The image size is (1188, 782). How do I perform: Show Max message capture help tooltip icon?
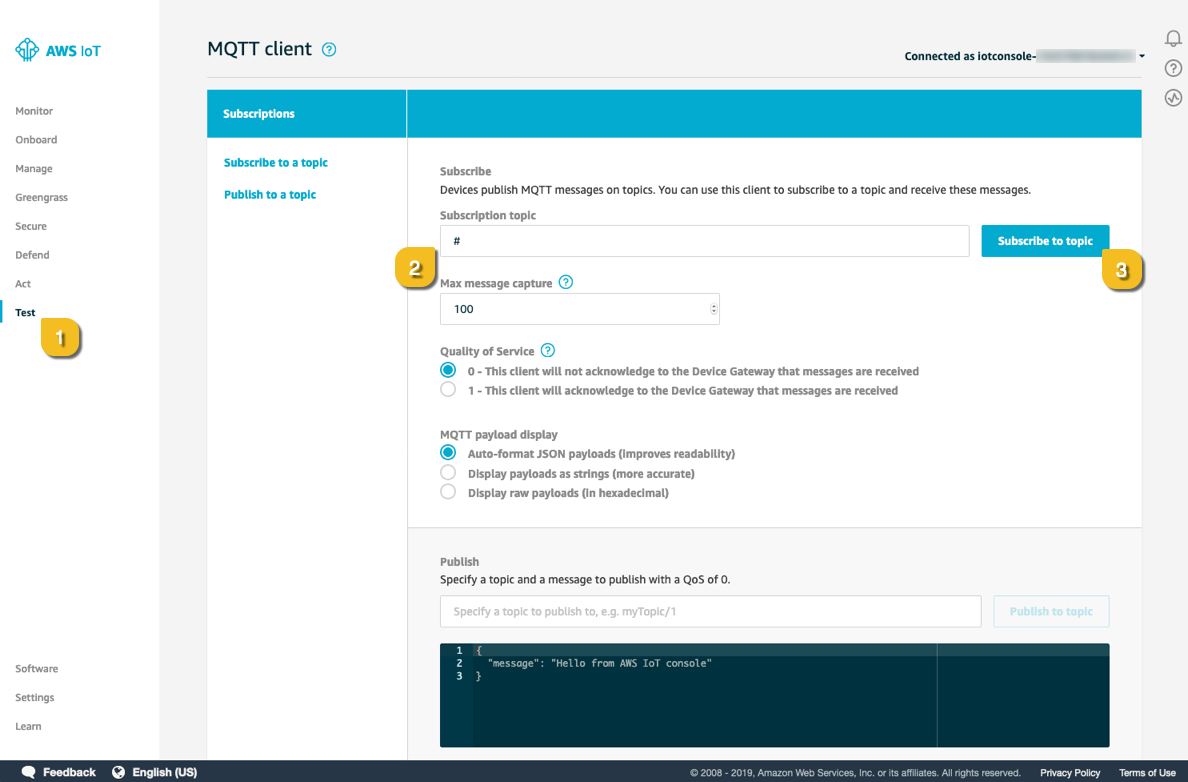[x=565, y=282]
